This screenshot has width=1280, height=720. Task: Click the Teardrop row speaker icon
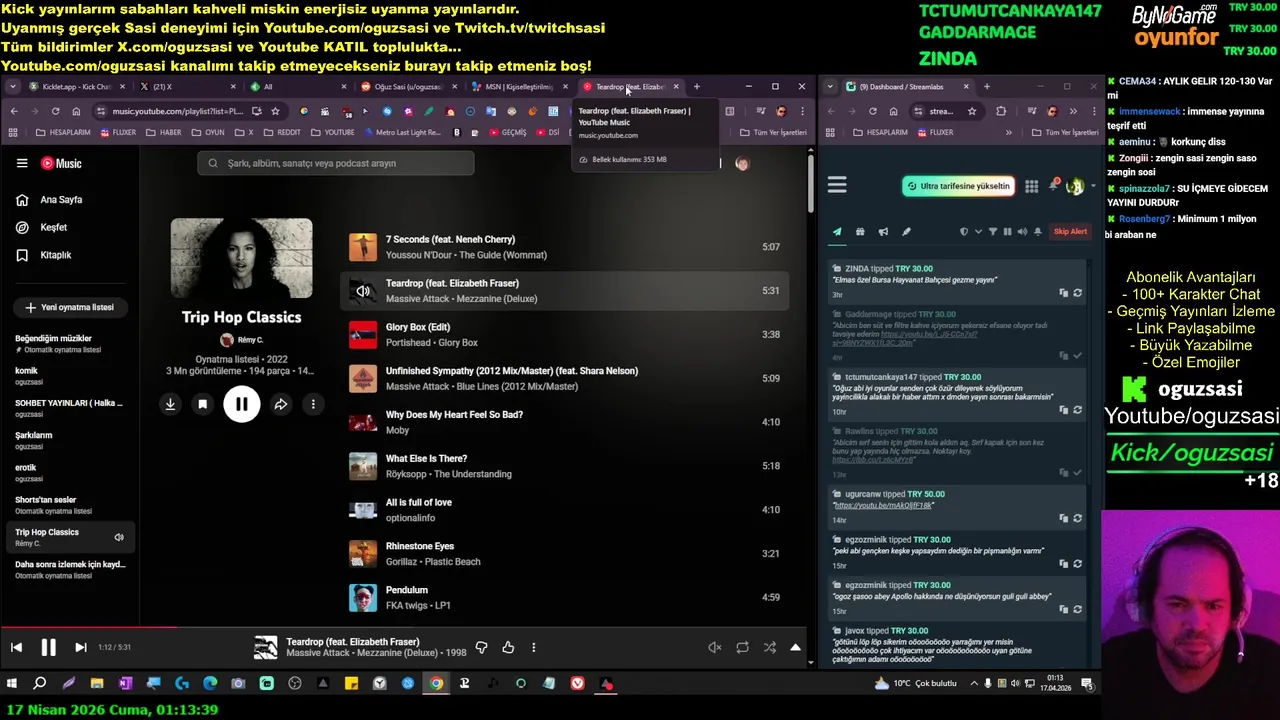363,291
